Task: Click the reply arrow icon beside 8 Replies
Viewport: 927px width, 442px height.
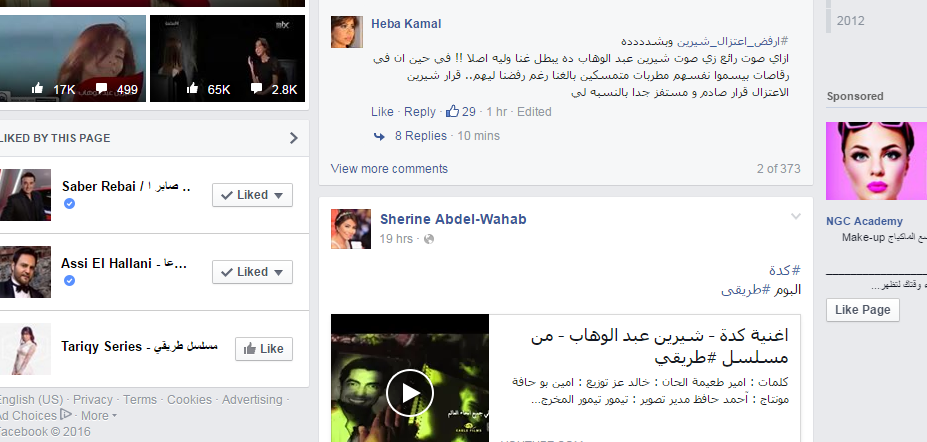Action: [x=379, y=136]
